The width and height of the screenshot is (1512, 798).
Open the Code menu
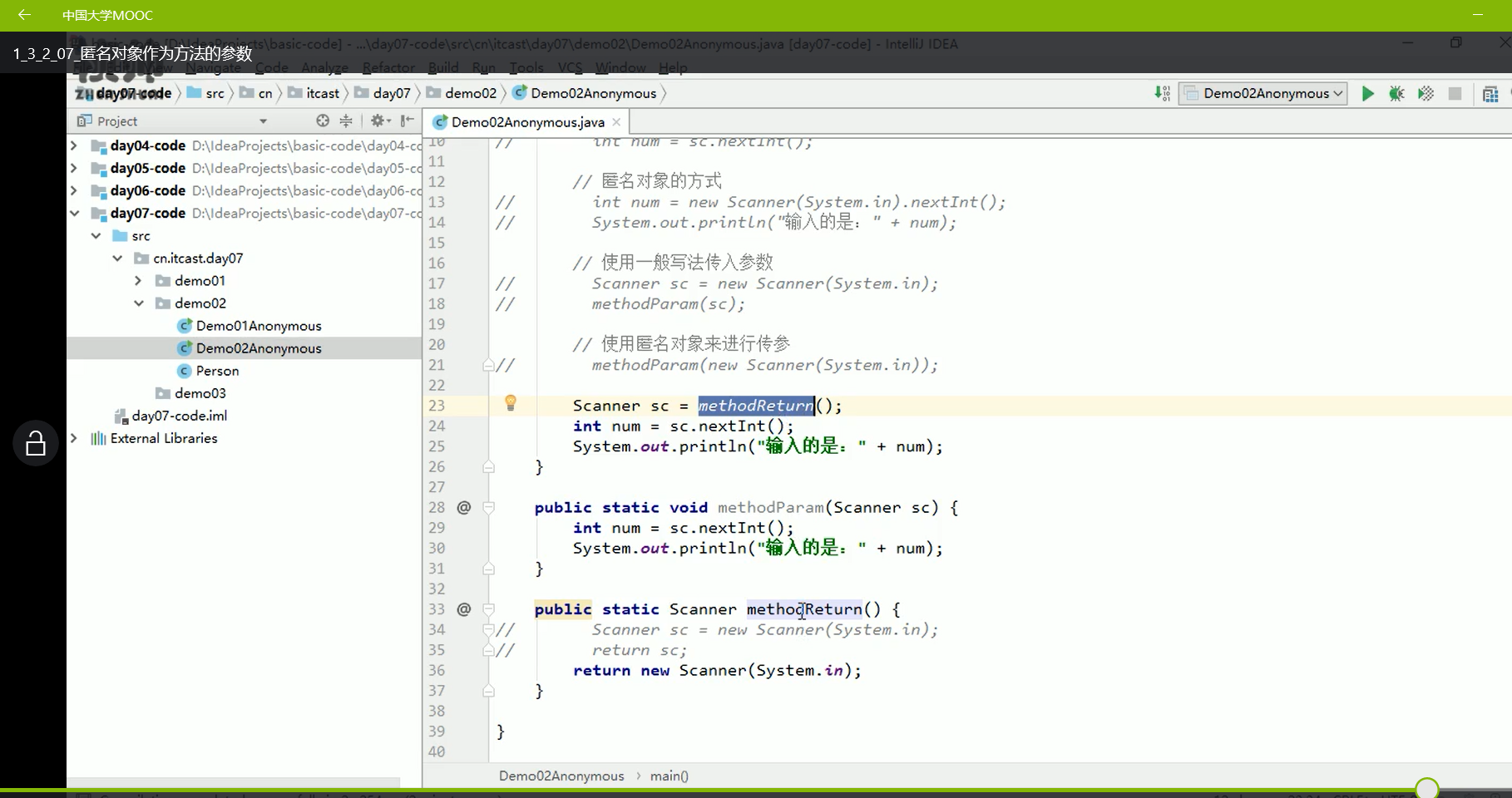[271, 67]
